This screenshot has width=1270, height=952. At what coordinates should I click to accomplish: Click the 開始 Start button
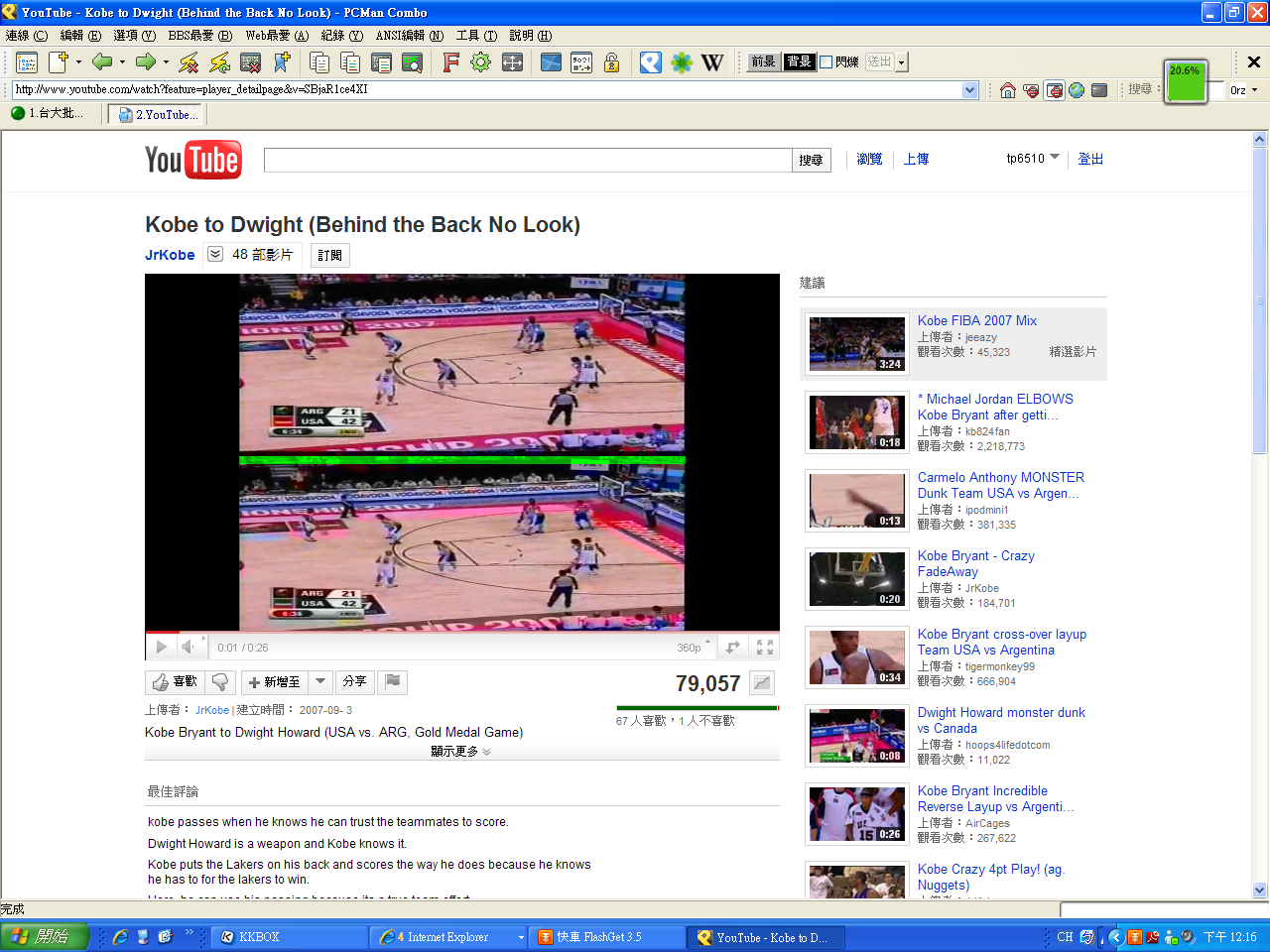(x=45, y=937)
